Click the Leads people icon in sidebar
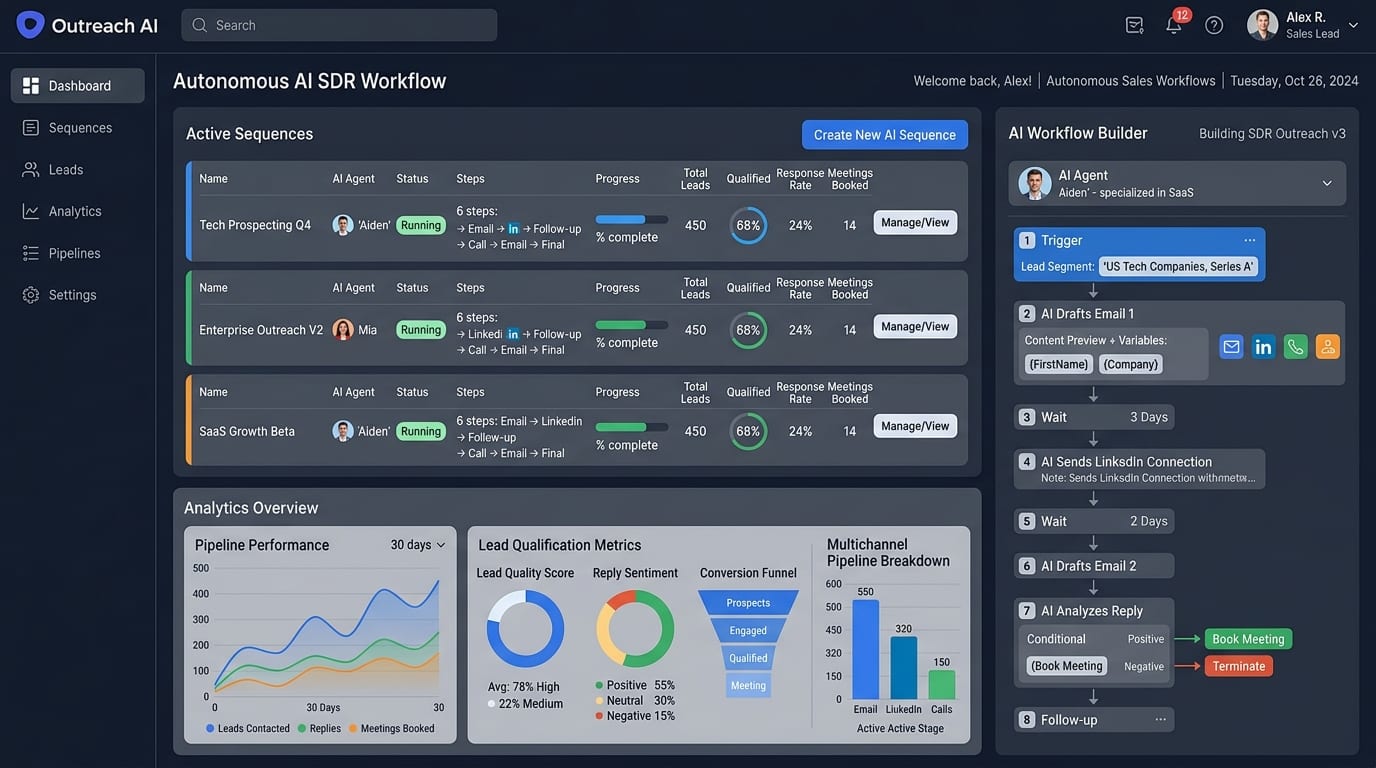This screenshot has width=1376, height=768. [x=31, y=170]
